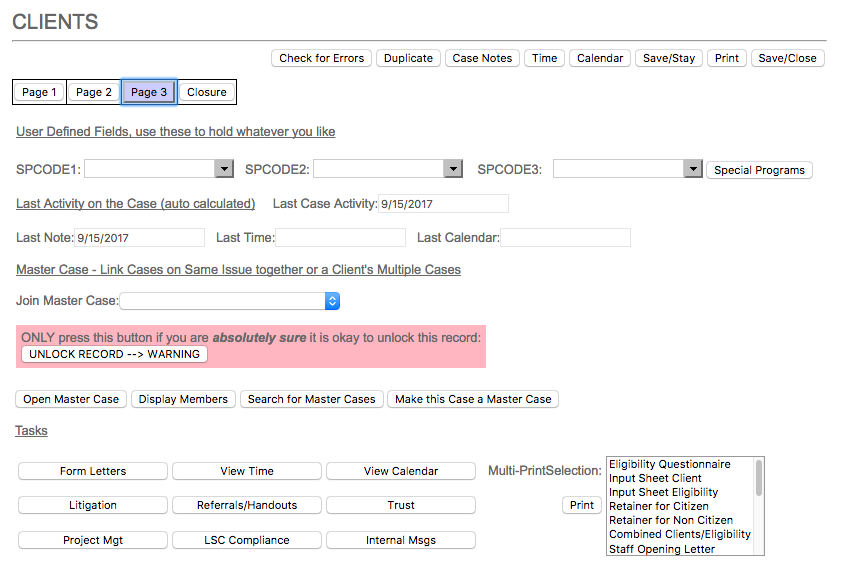Click the Last Time input field

tap(340, 238)
